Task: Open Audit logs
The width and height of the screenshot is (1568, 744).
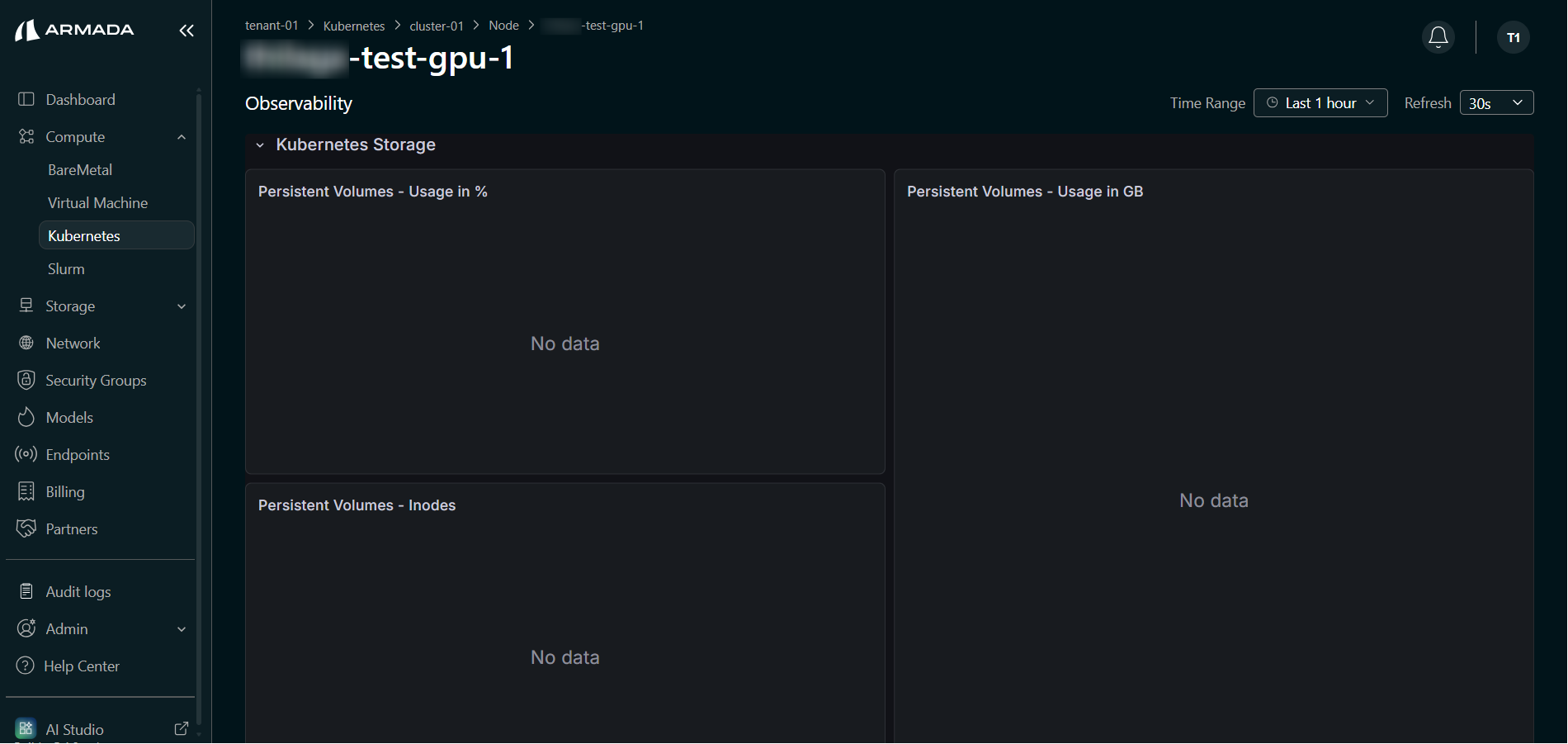Action: (78, 591)
